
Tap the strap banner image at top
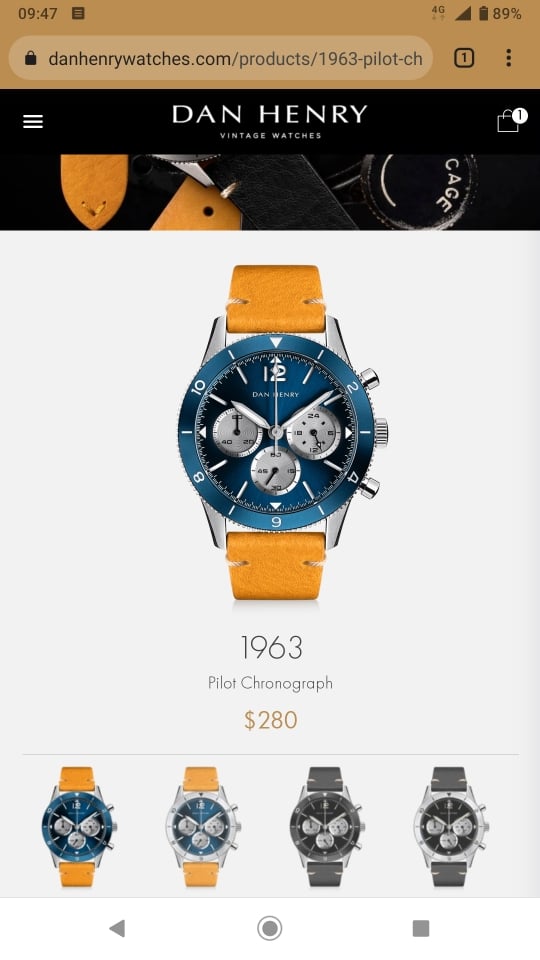pos(270,192)
